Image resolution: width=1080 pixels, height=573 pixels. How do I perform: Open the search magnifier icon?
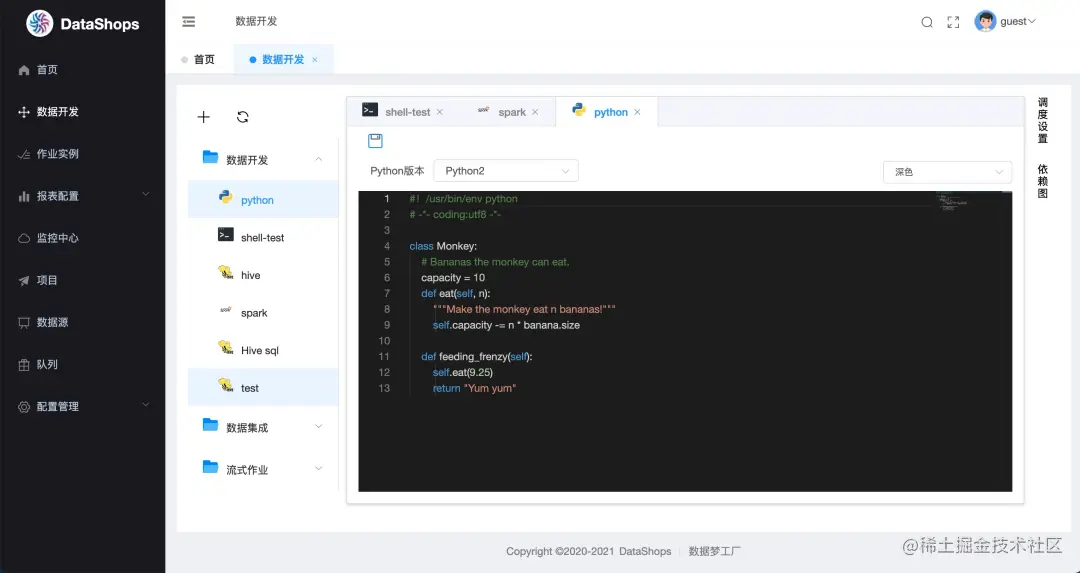click(x=927, y=22)
